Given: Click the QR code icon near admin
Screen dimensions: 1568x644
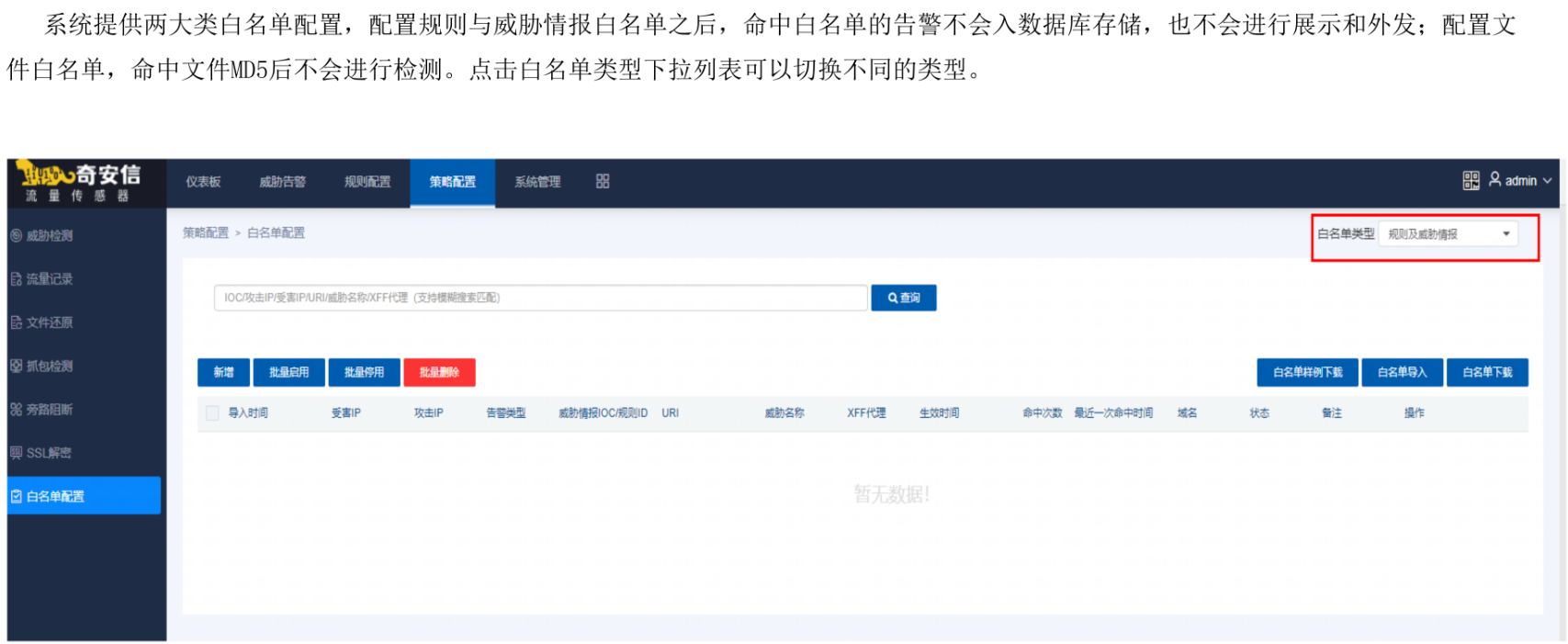Looking at the screenshot, I should (x=1471, y=181).
